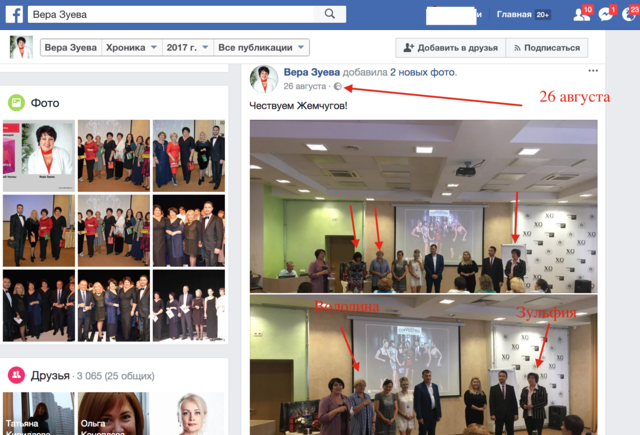Screen dimensions: 640x435
Task: Open second-row middle photo thumbnail
Action: point(114,231)
